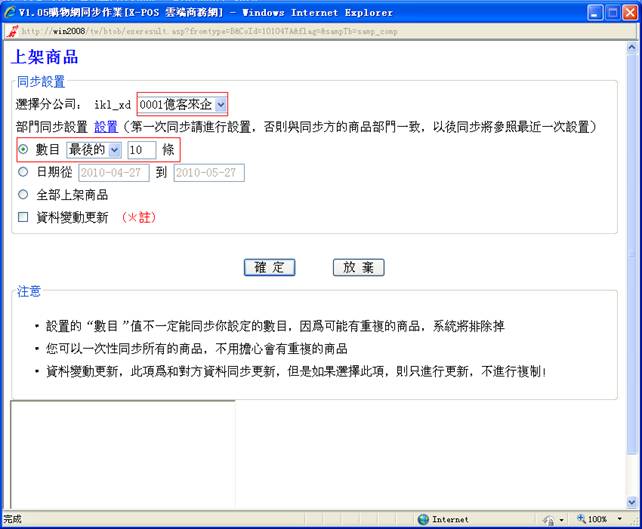Image resolution: width=642 pixels, height=529 pixels.
Task: Select the 數目 radio button
Action: tap(24, 149)
